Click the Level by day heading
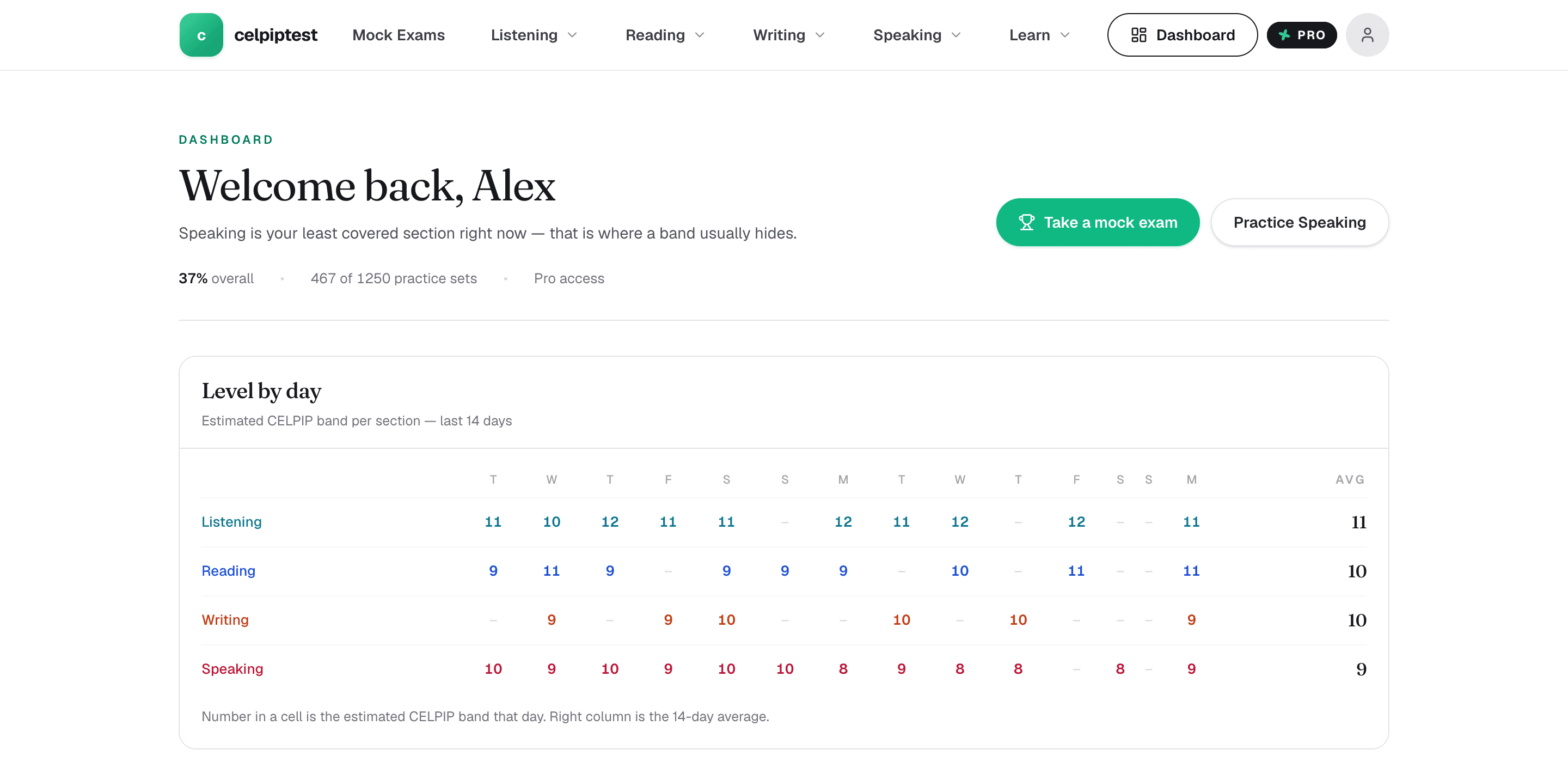This screenshot has height=768, width=1568. pyautogui.click(x=261, y=391)
